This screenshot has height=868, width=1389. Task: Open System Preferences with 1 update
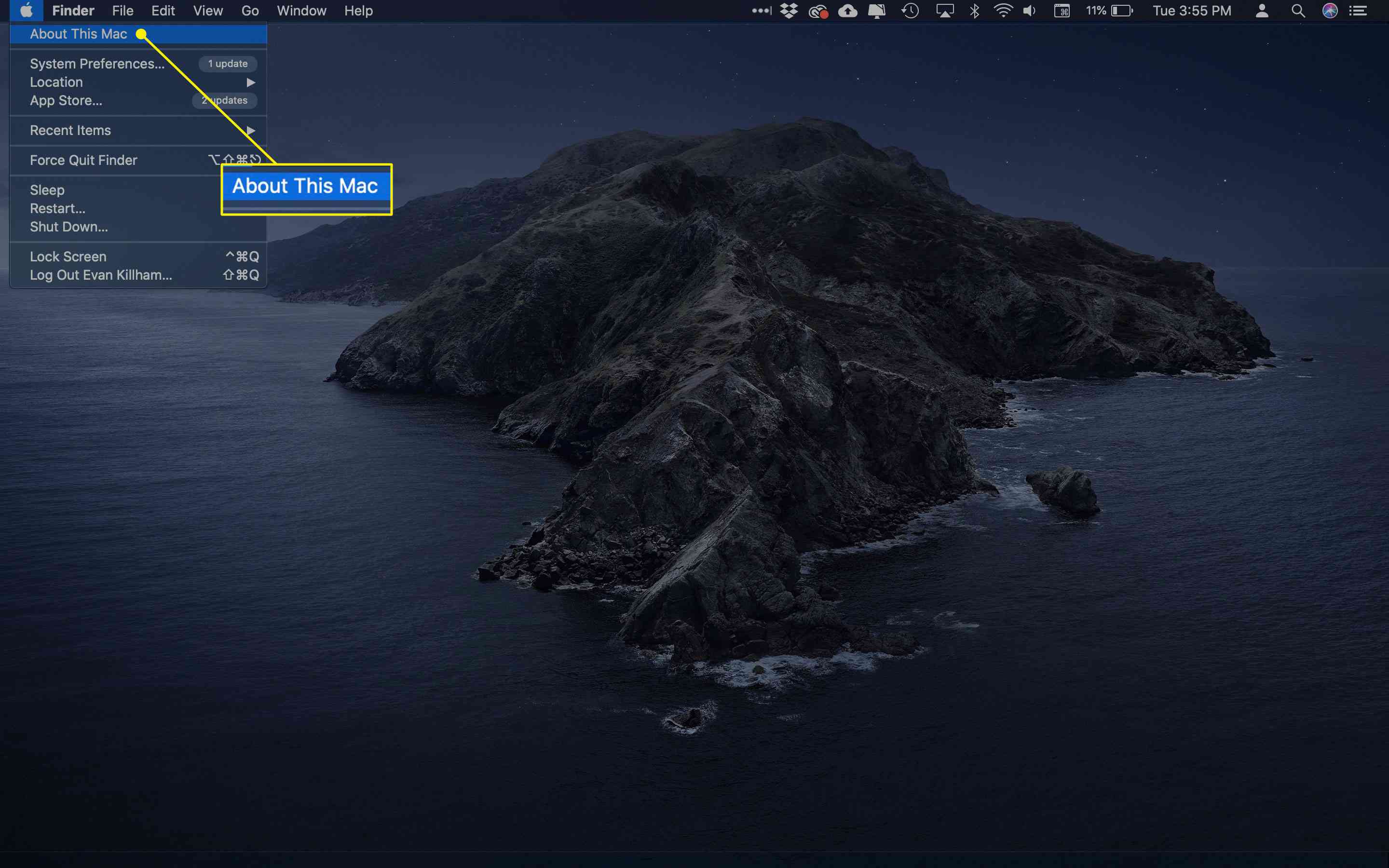97,63
